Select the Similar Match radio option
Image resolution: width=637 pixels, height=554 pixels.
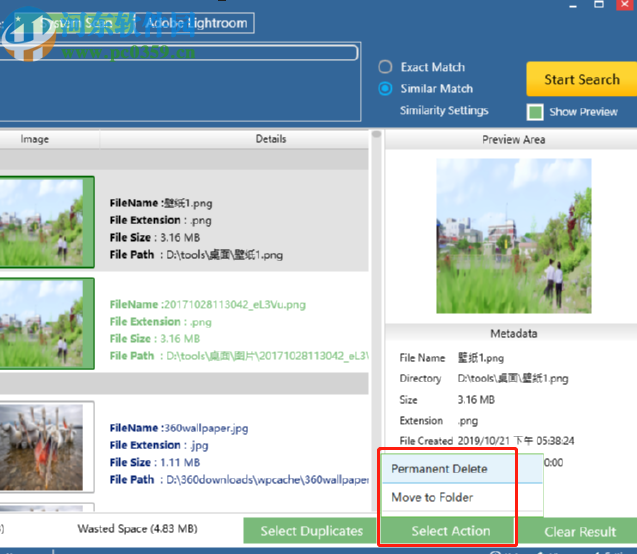[385, 89]
